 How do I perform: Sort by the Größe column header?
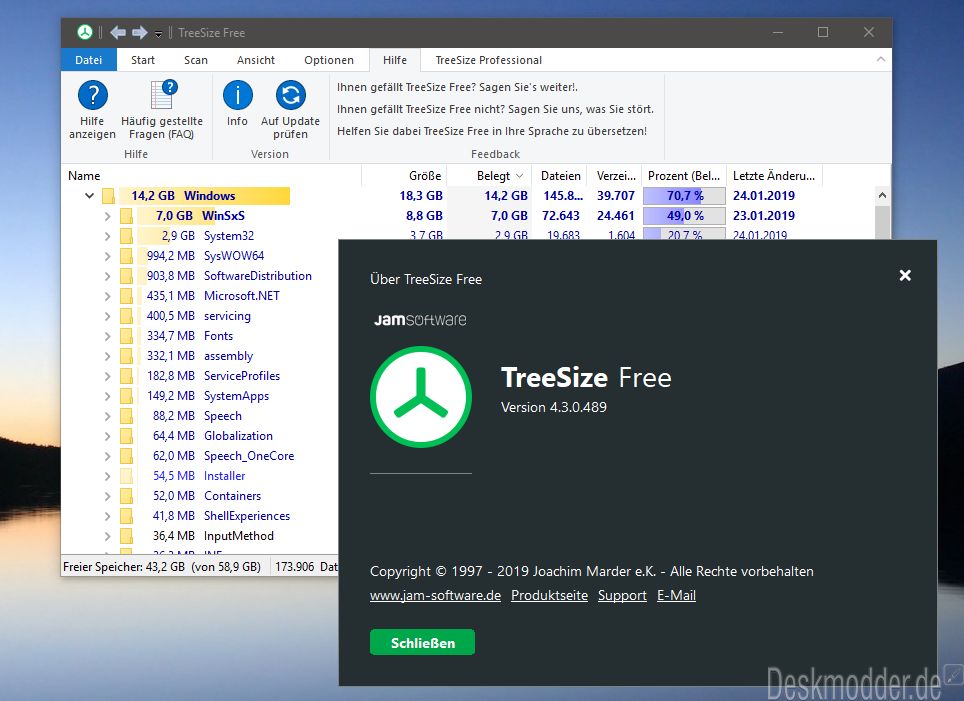click(x=405, y=176)
